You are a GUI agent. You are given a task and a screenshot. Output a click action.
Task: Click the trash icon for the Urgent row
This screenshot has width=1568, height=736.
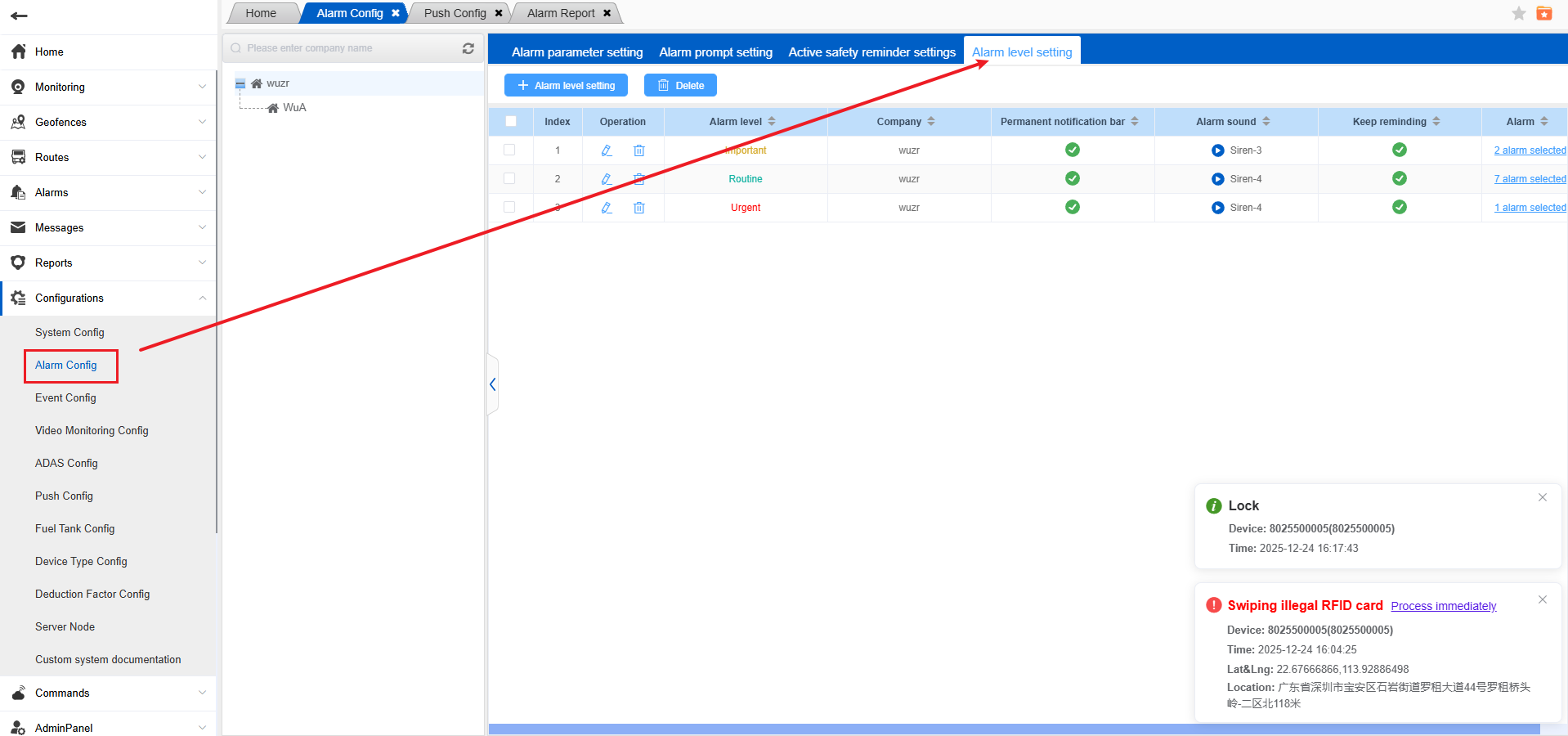(639, 208)
